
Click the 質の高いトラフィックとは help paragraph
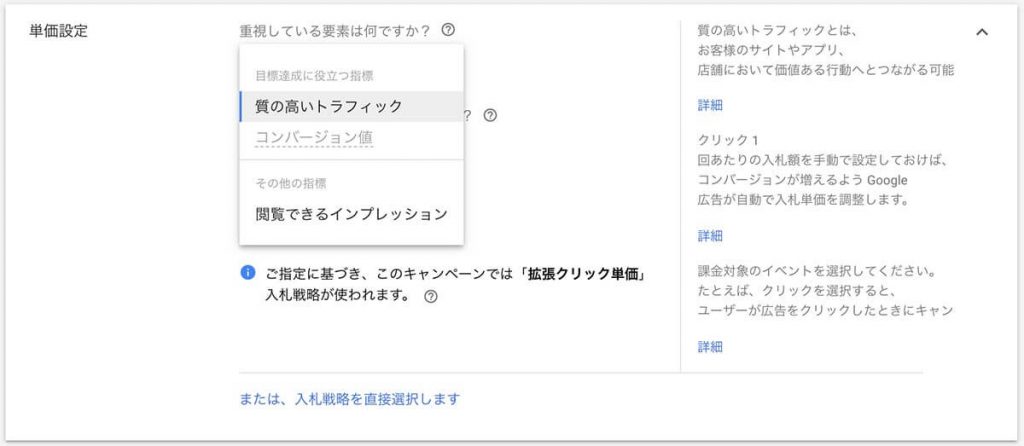[825, 50]
